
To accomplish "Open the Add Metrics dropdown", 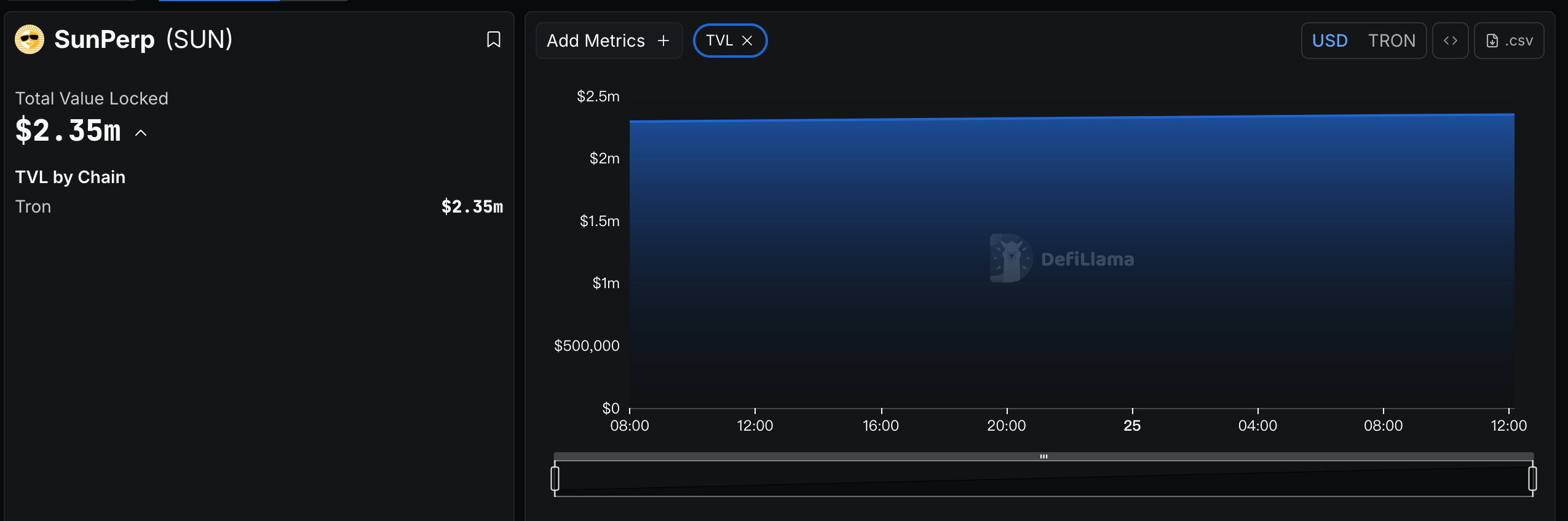I will pyautogui.click(x=608, y=41).
